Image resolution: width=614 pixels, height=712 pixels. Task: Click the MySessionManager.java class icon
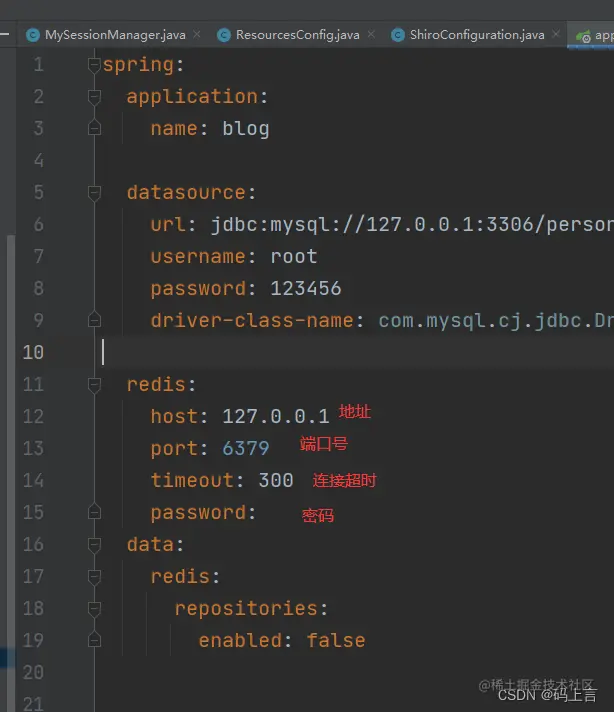point(33,35)
